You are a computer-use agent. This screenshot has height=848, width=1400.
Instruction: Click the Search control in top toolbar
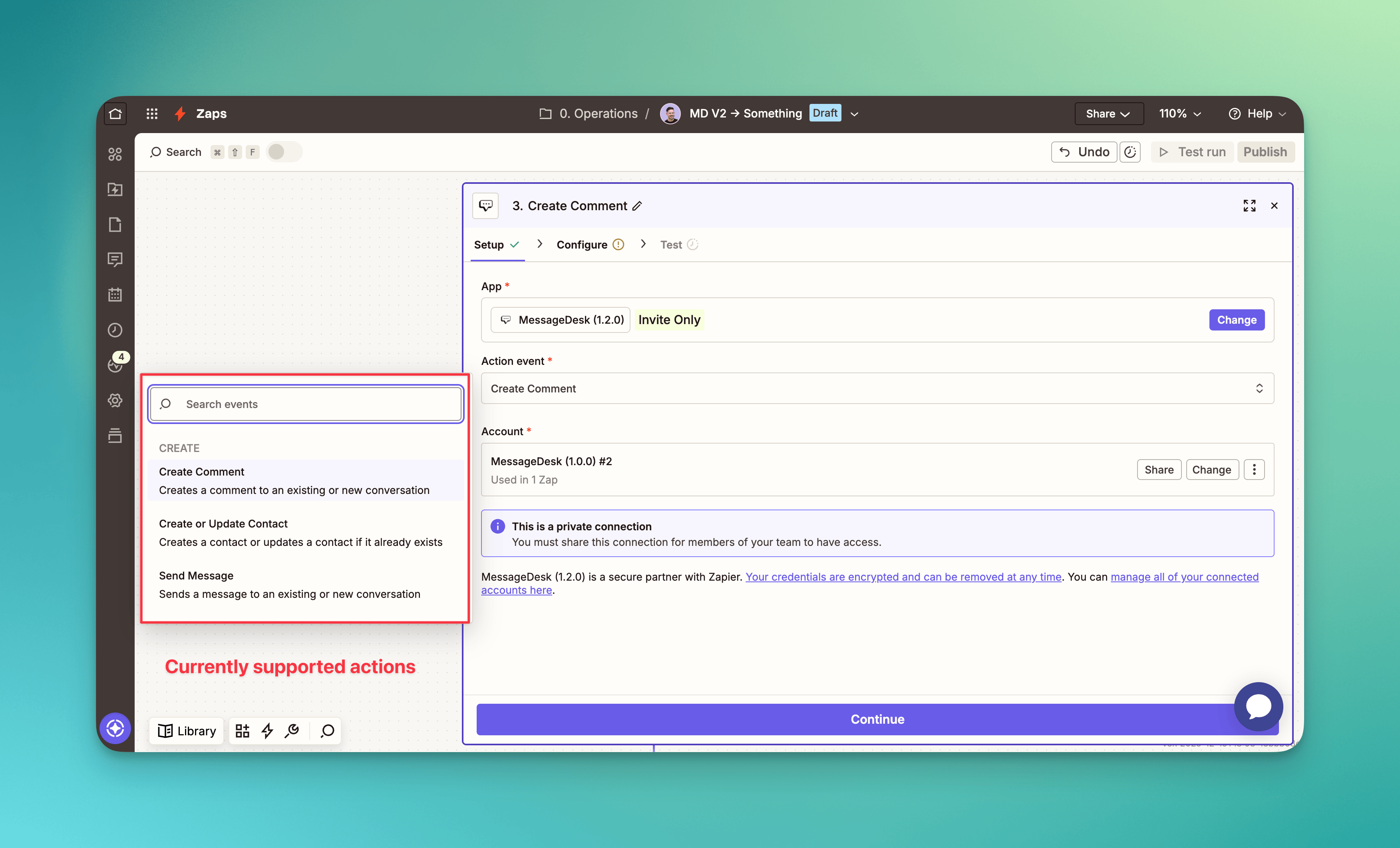point(176,152)
